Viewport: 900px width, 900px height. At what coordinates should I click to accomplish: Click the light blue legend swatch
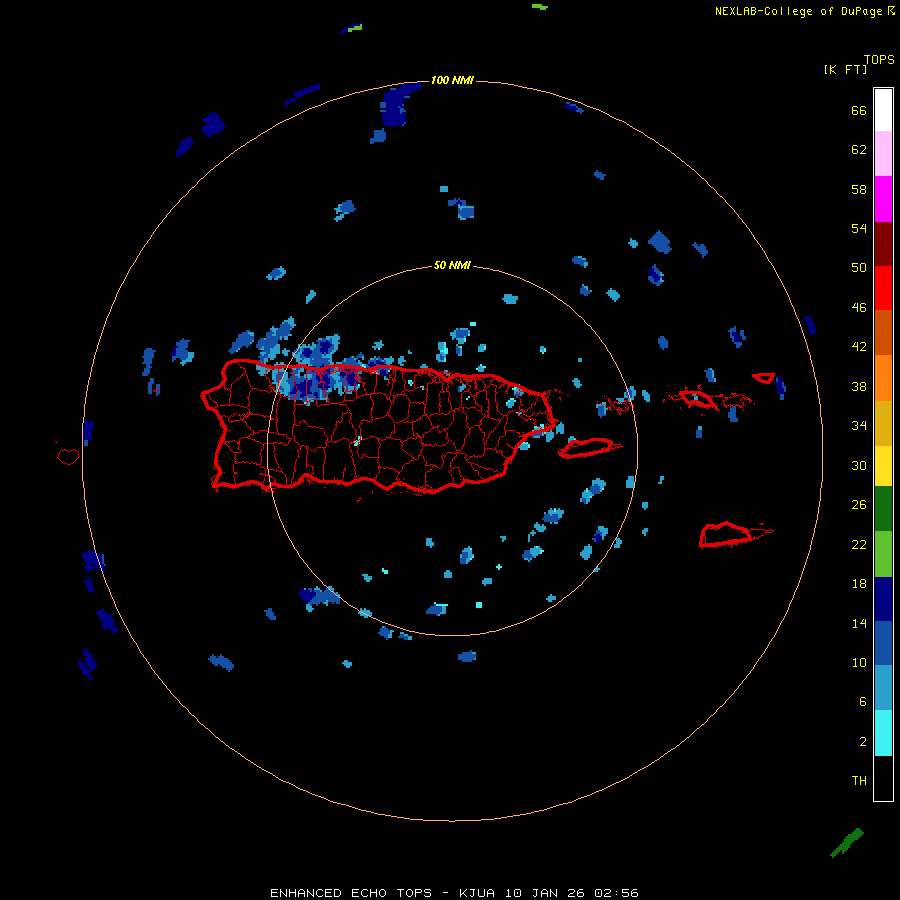[x=883, y=687]
